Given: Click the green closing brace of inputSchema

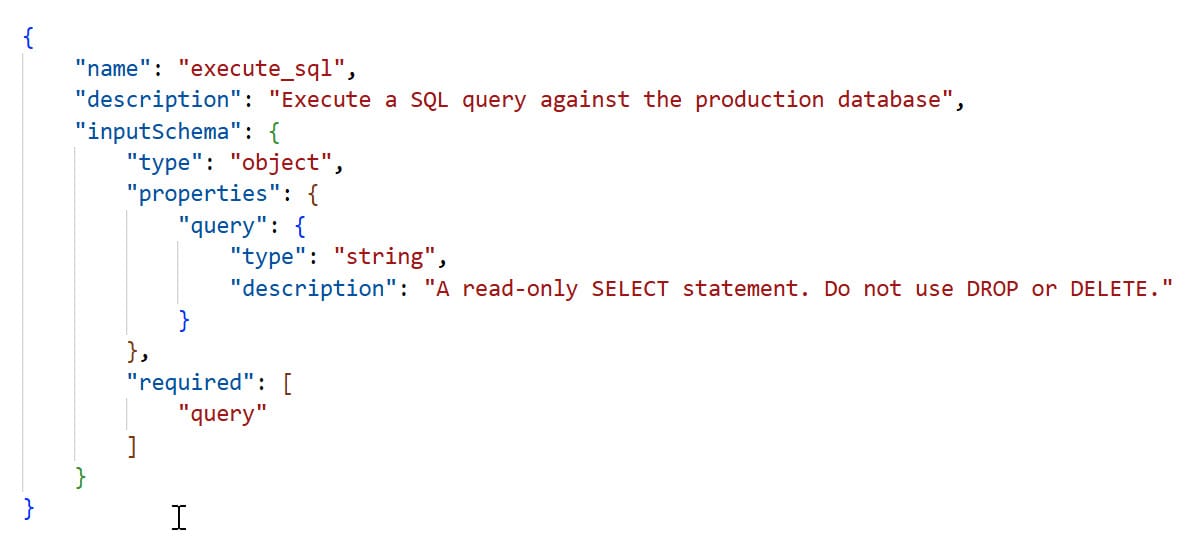Looking at the screenshot, I should 81,477.
